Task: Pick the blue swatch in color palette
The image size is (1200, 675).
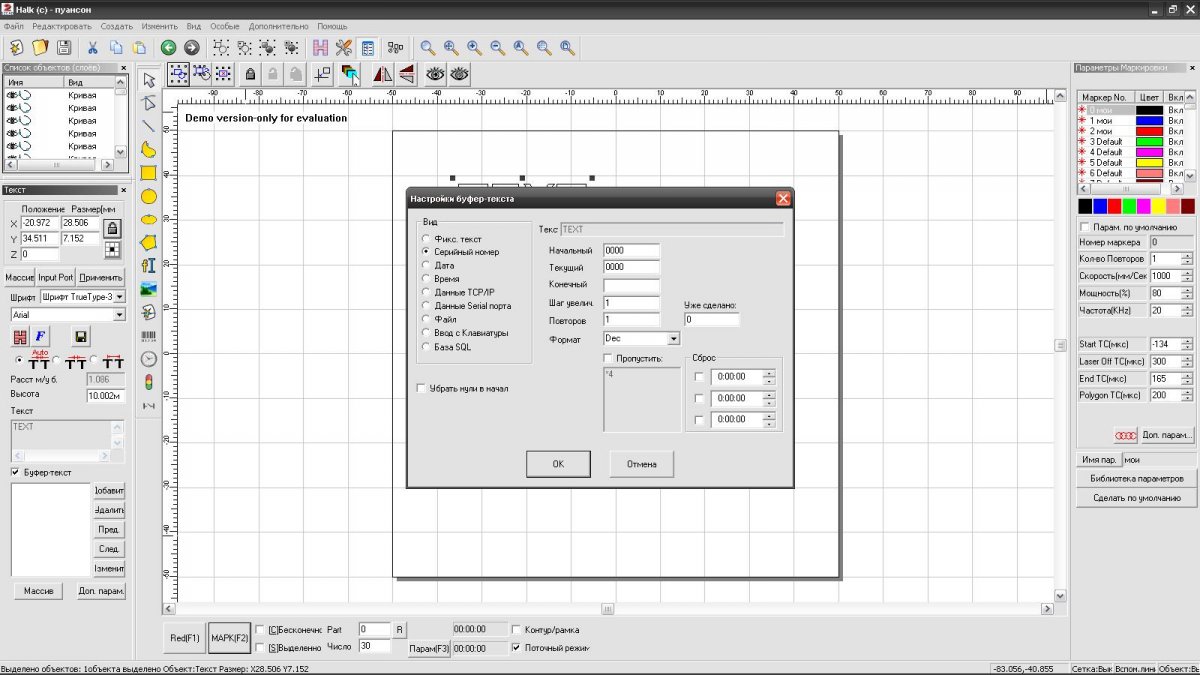Action: click(x=1100, y=206)
